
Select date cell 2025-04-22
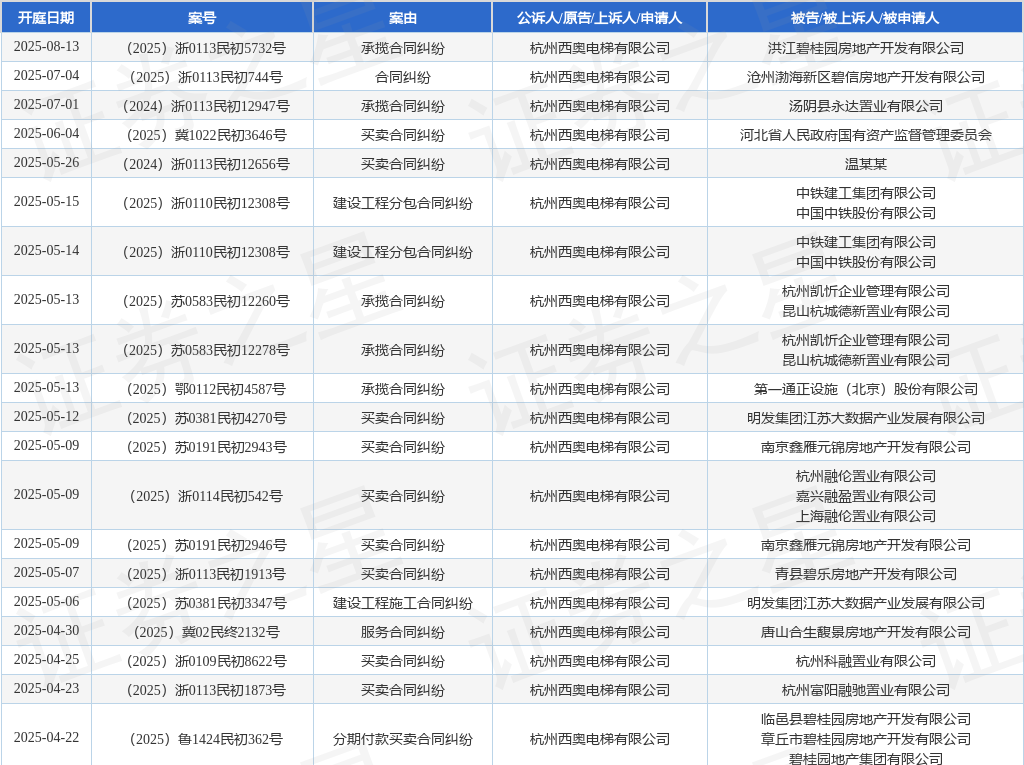point(46,738)
